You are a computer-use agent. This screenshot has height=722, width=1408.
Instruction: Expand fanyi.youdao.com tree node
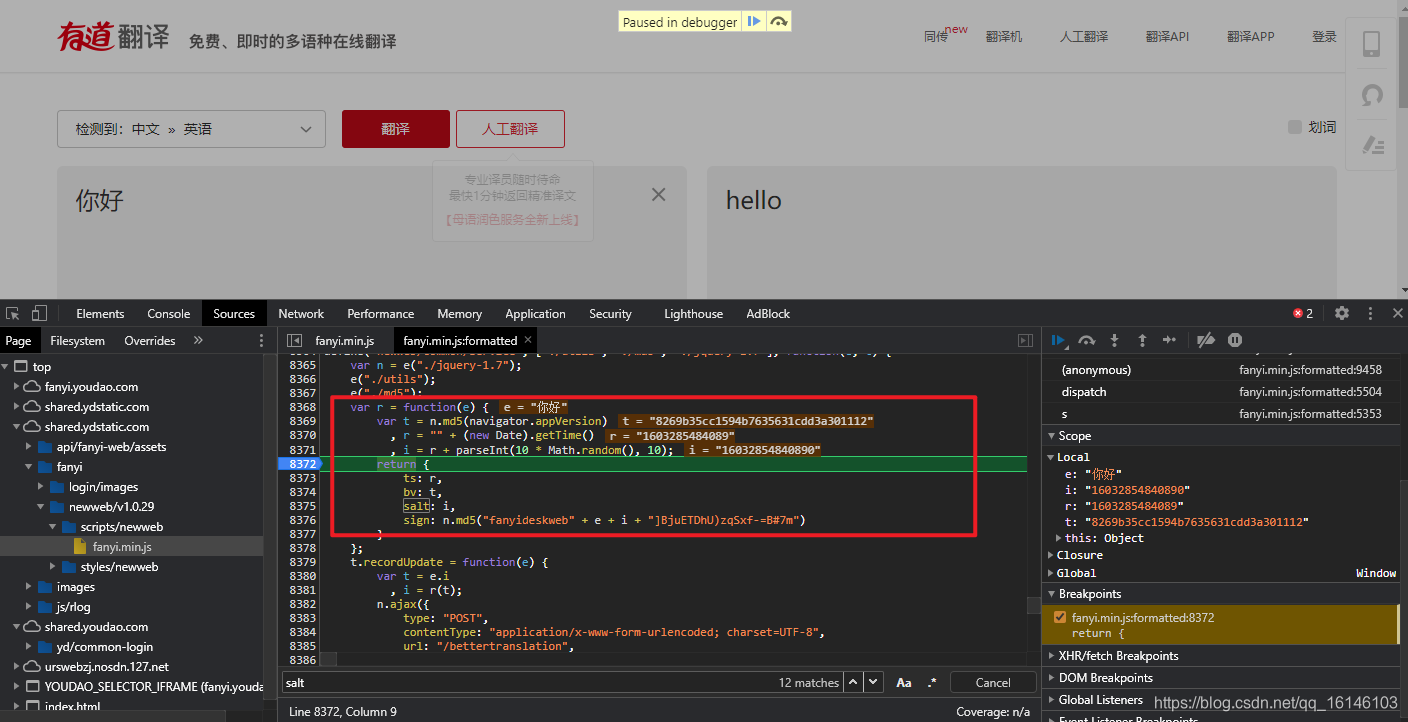pyautogui.click(x=18, y=387)
